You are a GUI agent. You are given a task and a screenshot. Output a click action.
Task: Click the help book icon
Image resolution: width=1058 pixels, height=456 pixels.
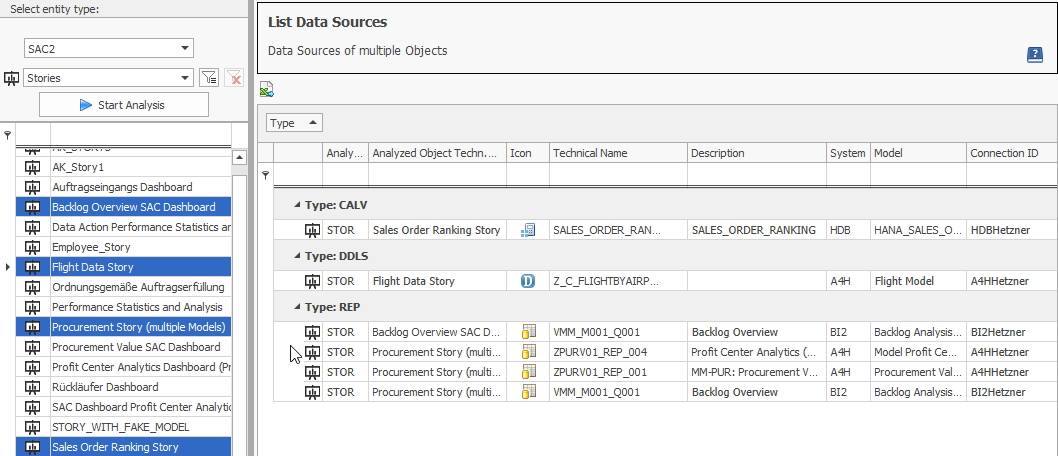pos(1035,55)
